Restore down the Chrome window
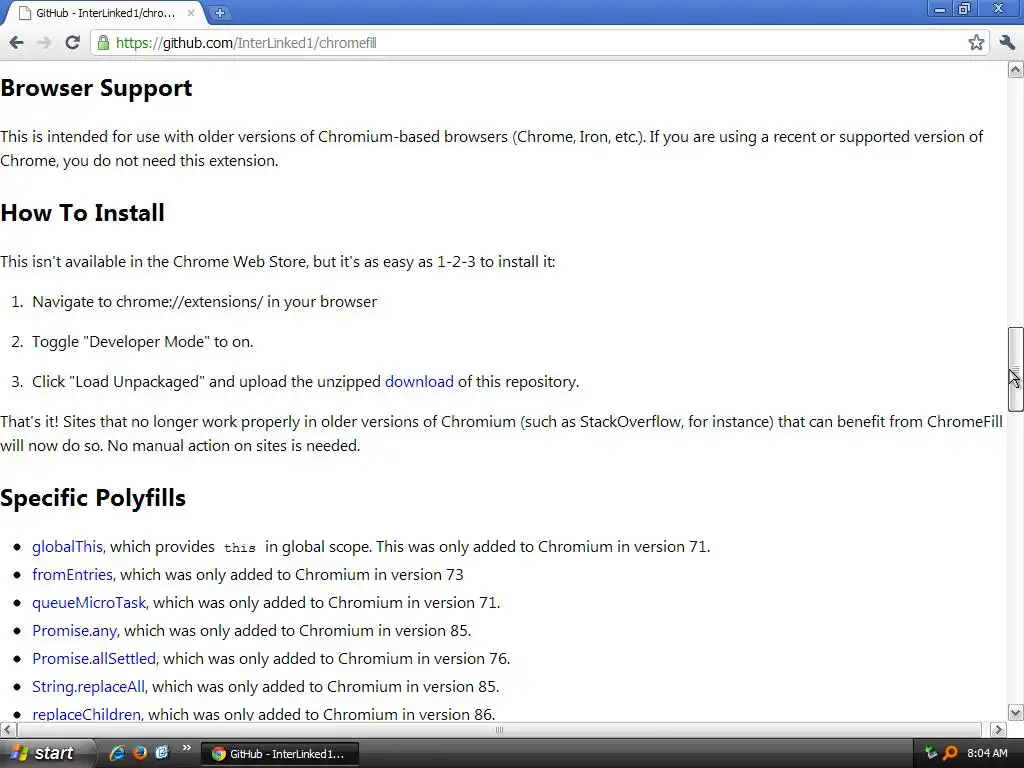Image resolution: width=1024 pixels, height=768 pixels. point(965,9)
